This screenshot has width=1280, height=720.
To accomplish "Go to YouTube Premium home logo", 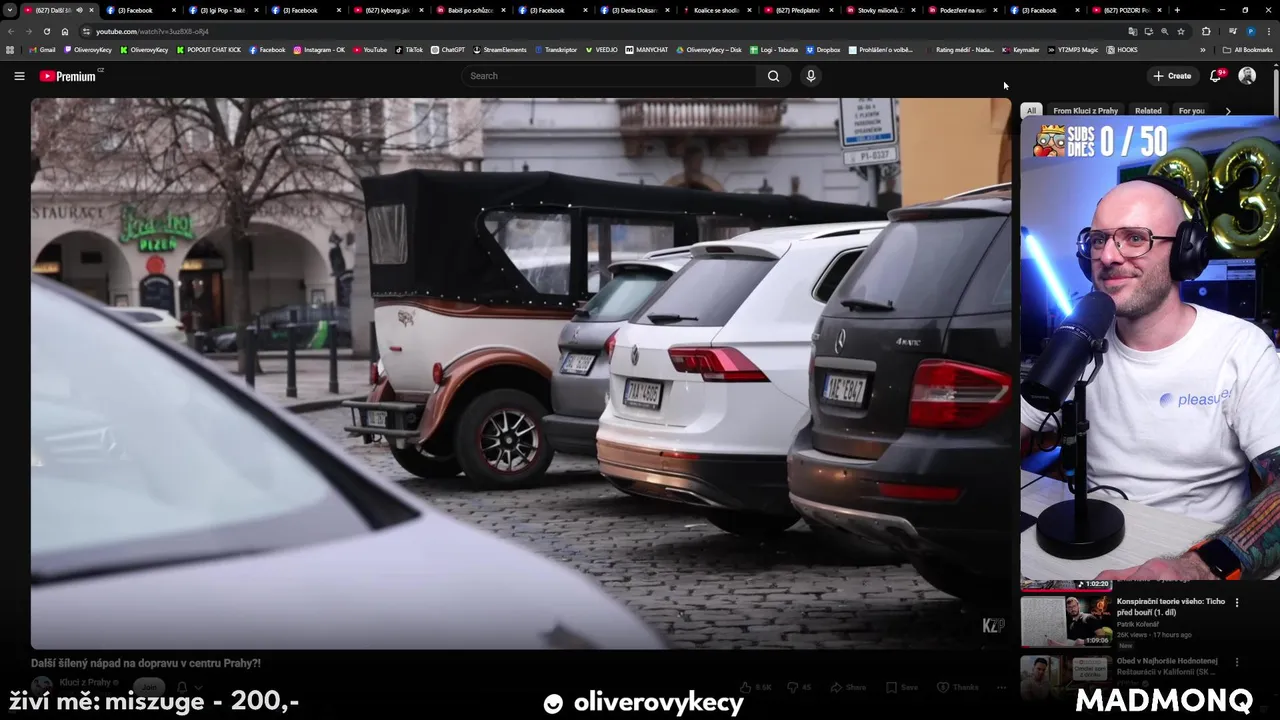I will [70, 76].
